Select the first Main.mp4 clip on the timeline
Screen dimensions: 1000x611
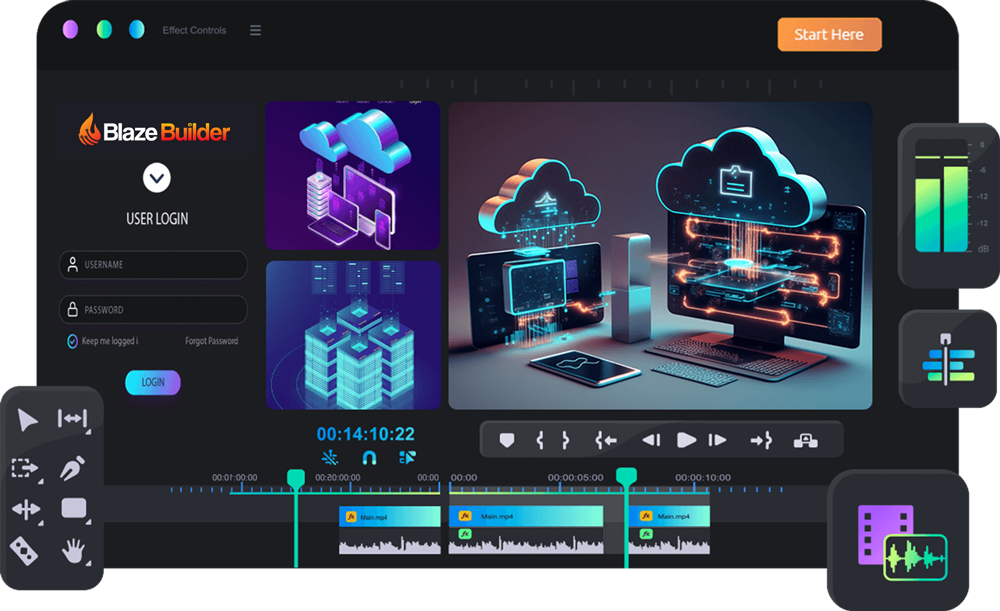390,517
